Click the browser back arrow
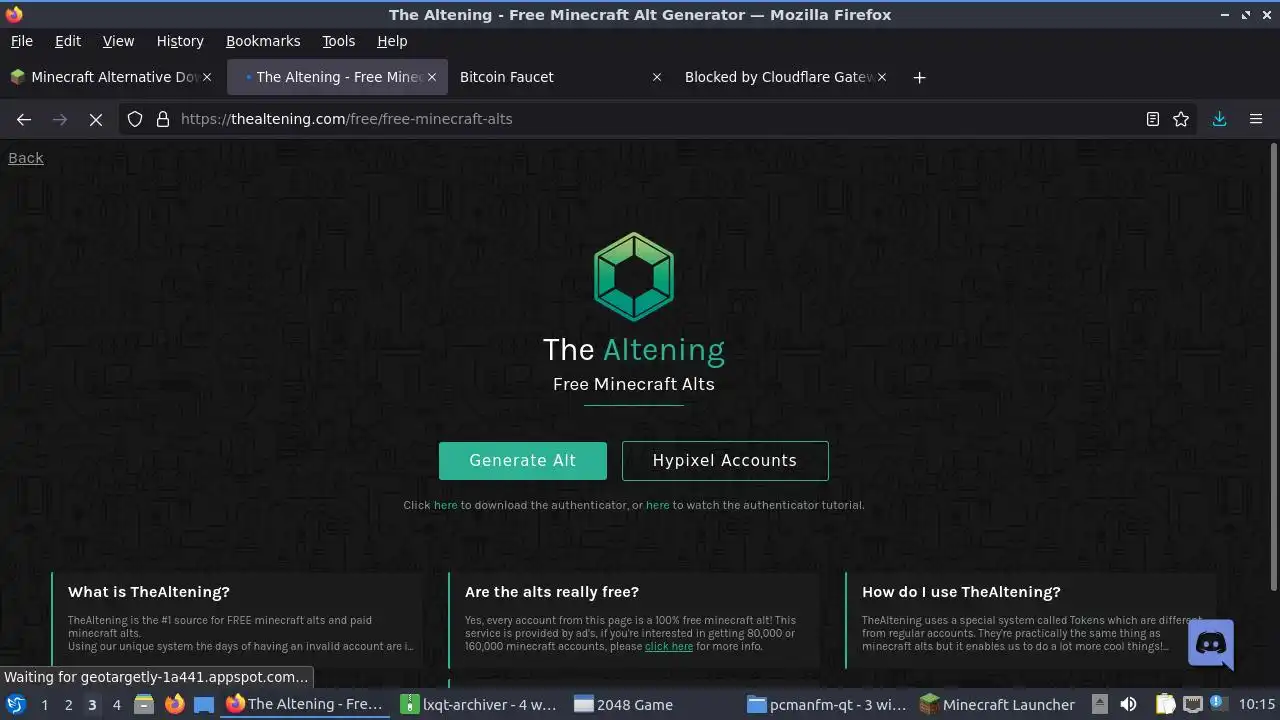 click(x=24, y=119)
